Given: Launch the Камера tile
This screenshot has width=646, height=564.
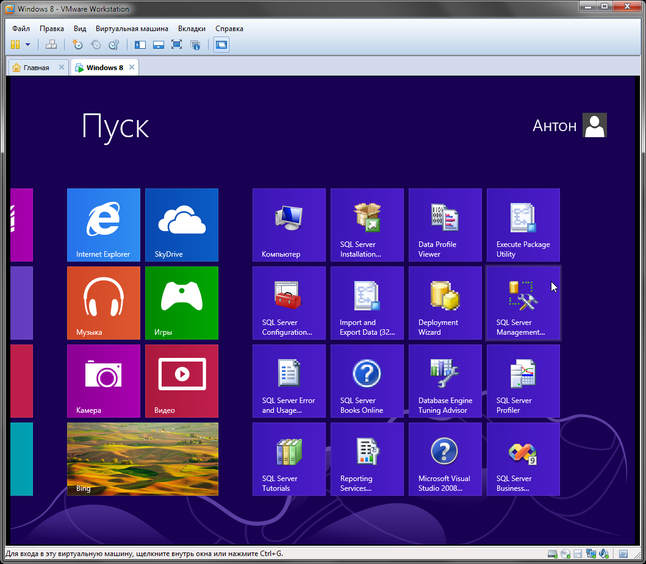Looking at the screenshot, I should tap(103, 381).
